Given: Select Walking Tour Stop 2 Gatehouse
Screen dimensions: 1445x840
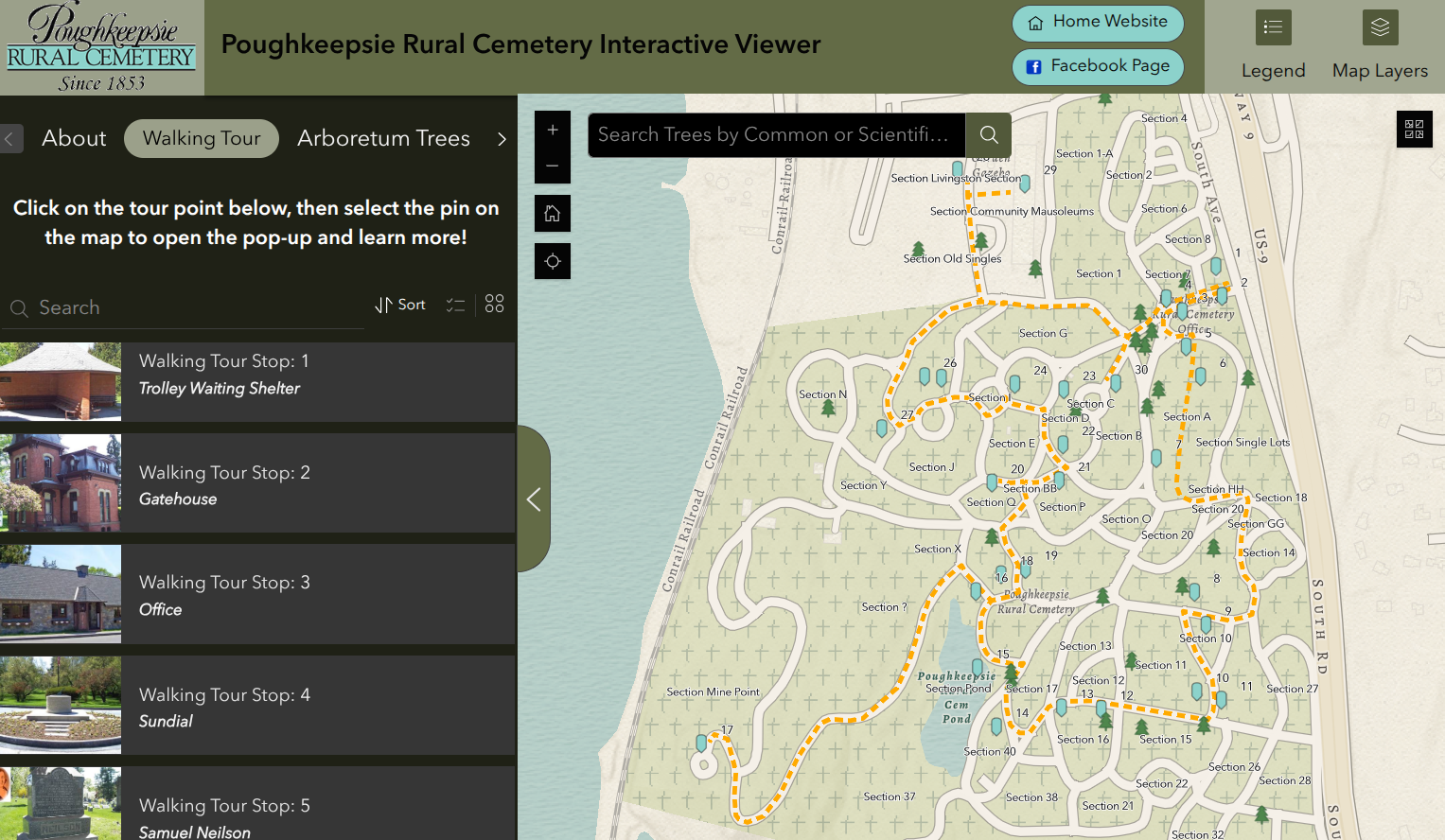Looking at the screenshot, I should [257, 484].
